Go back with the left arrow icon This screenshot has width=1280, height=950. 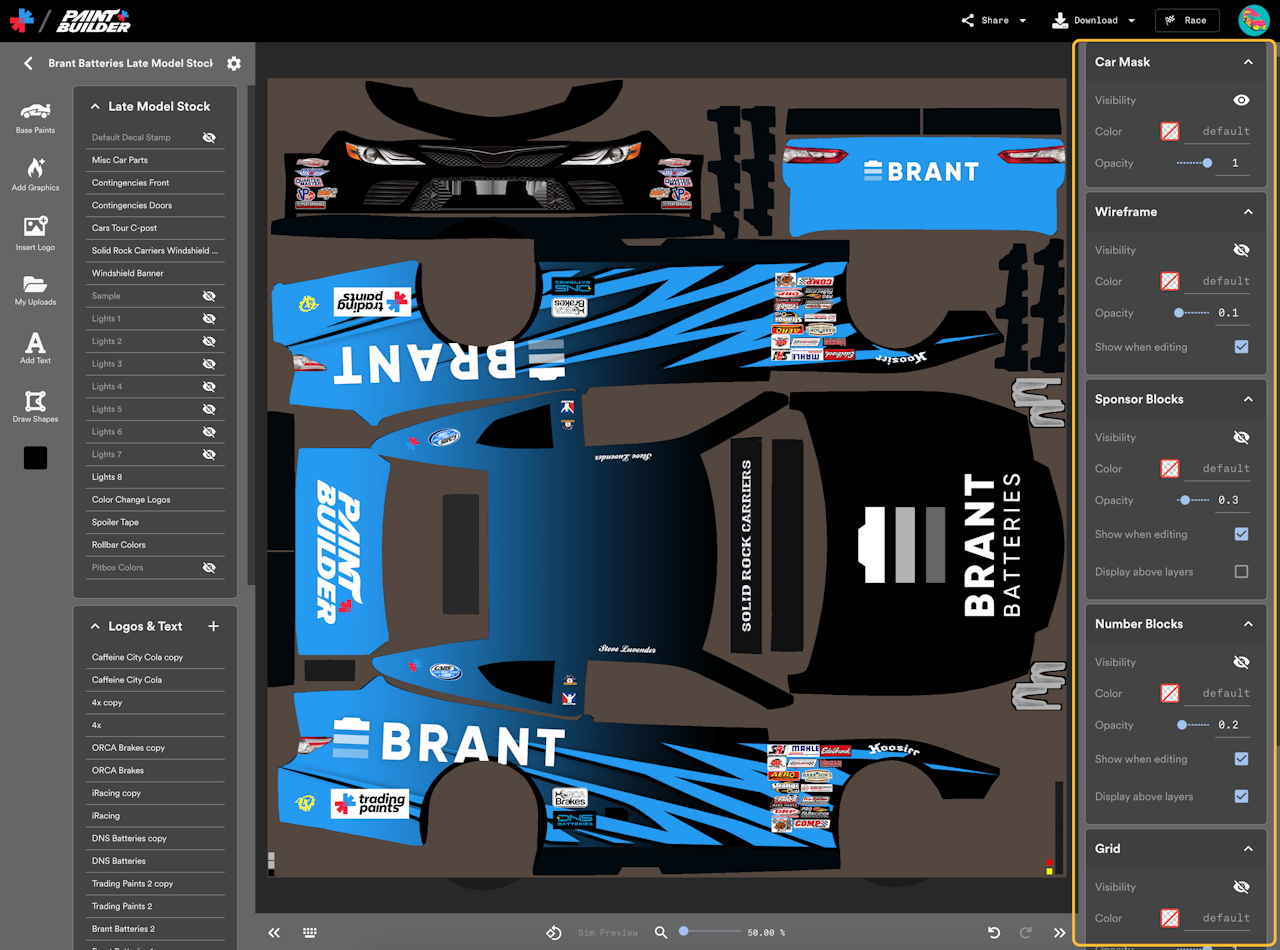[x=28, y=63]
